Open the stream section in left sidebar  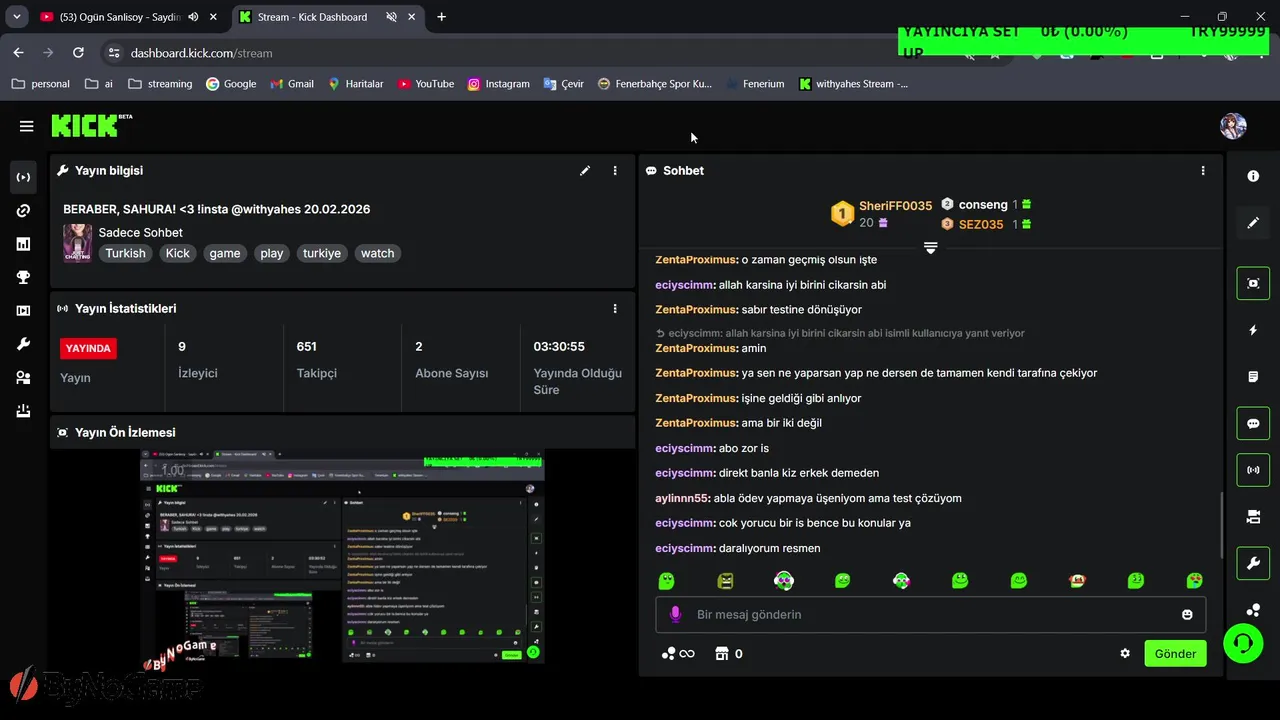pyautogui.click(x=23, y=177)
